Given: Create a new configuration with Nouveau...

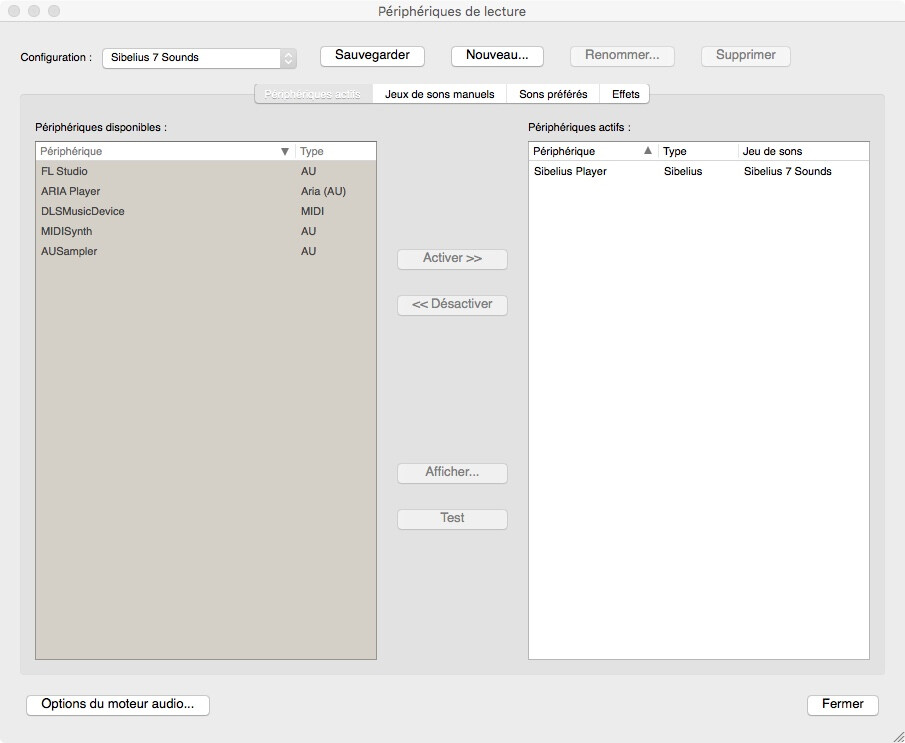Looking at the screenshot, I should point(497,56).
